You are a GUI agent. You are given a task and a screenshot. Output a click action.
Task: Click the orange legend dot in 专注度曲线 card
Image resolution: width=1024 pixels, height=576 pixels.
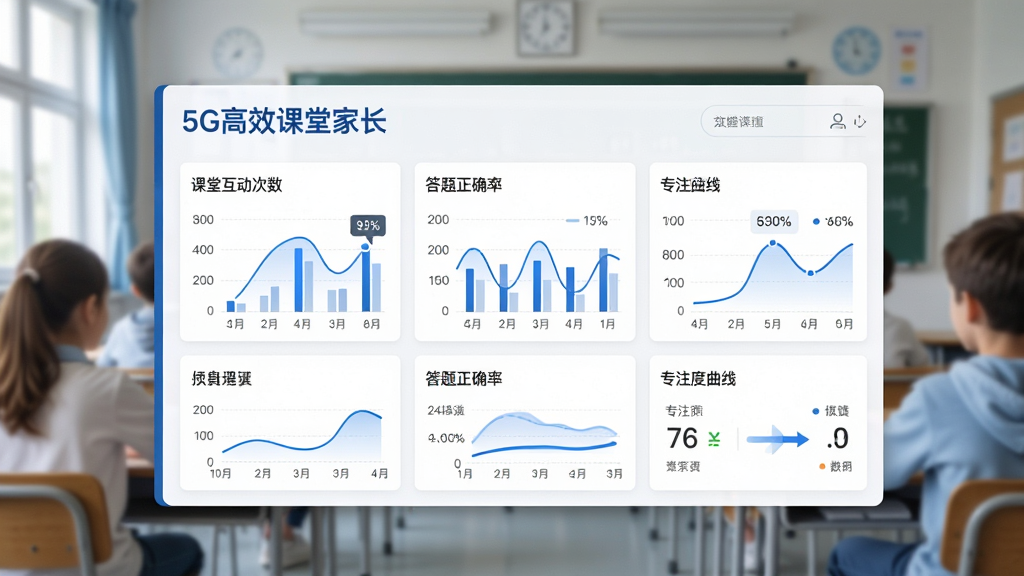(x=822, y=466)
